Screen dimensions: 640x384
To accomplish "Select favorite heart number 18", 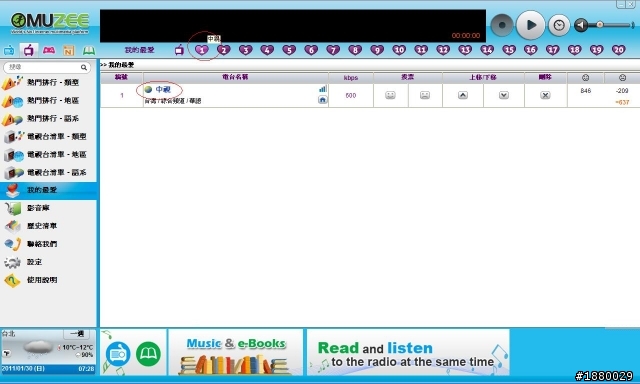I will [x=575, y=50].
